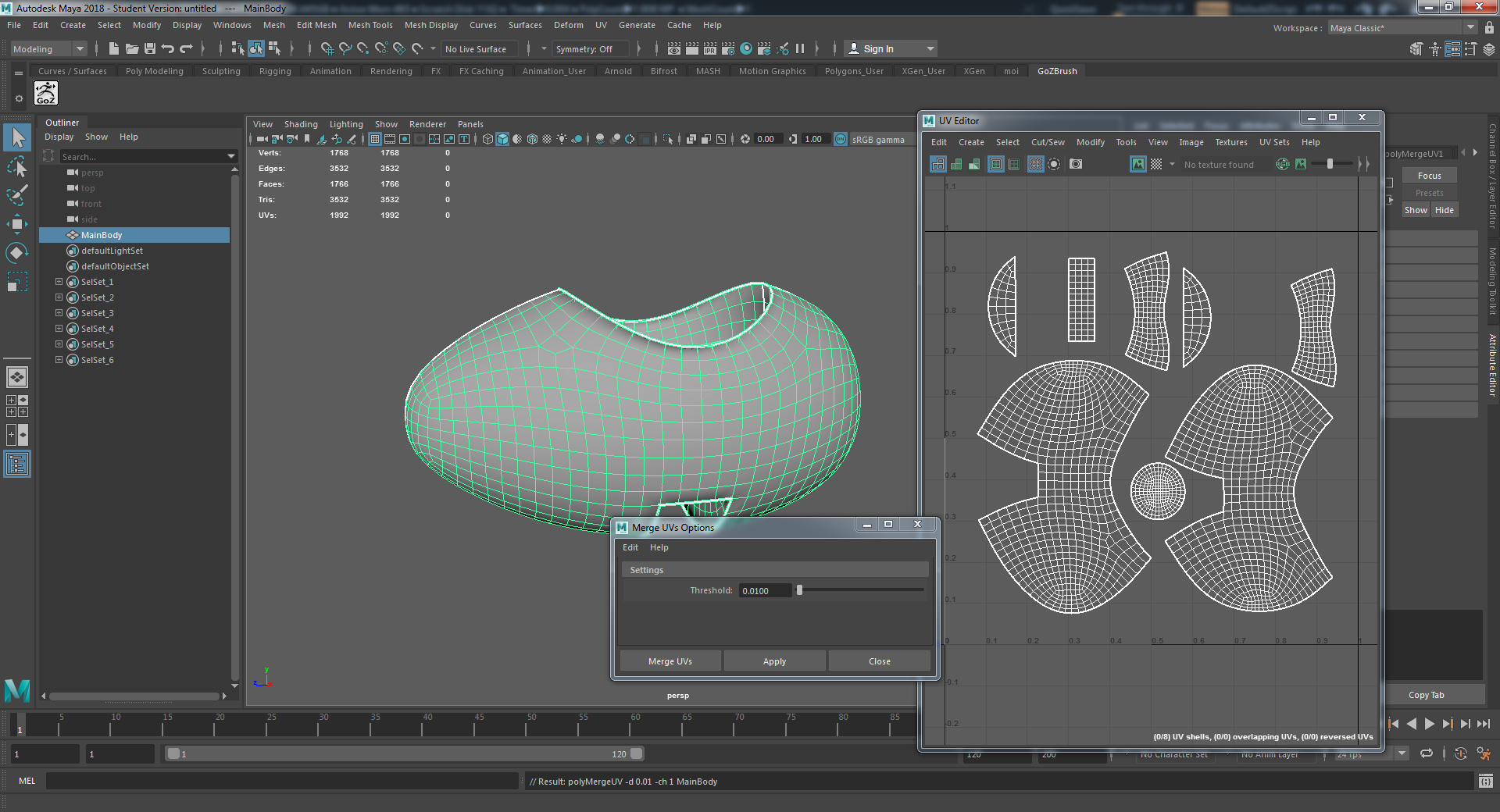The image size is (1500, 812).
Task: Open Shading menu in viewport panel
Action: (301, 124)
